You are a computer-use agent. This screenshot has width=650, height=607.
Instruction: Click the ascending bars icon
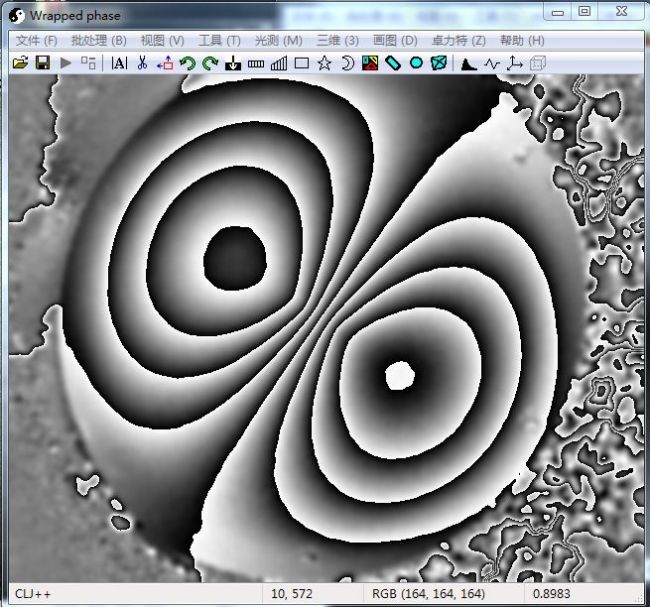(279, 63)
